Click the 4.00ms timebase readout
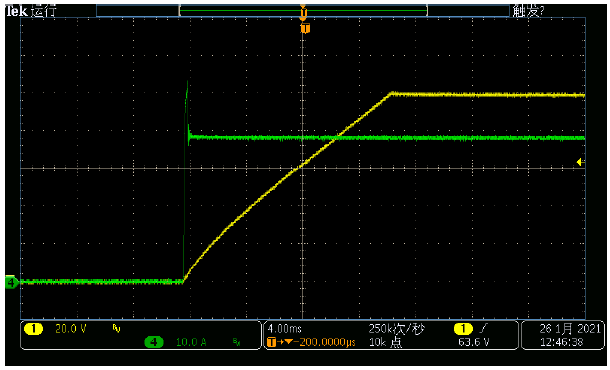The image size is (610, 370). [284, 329]
